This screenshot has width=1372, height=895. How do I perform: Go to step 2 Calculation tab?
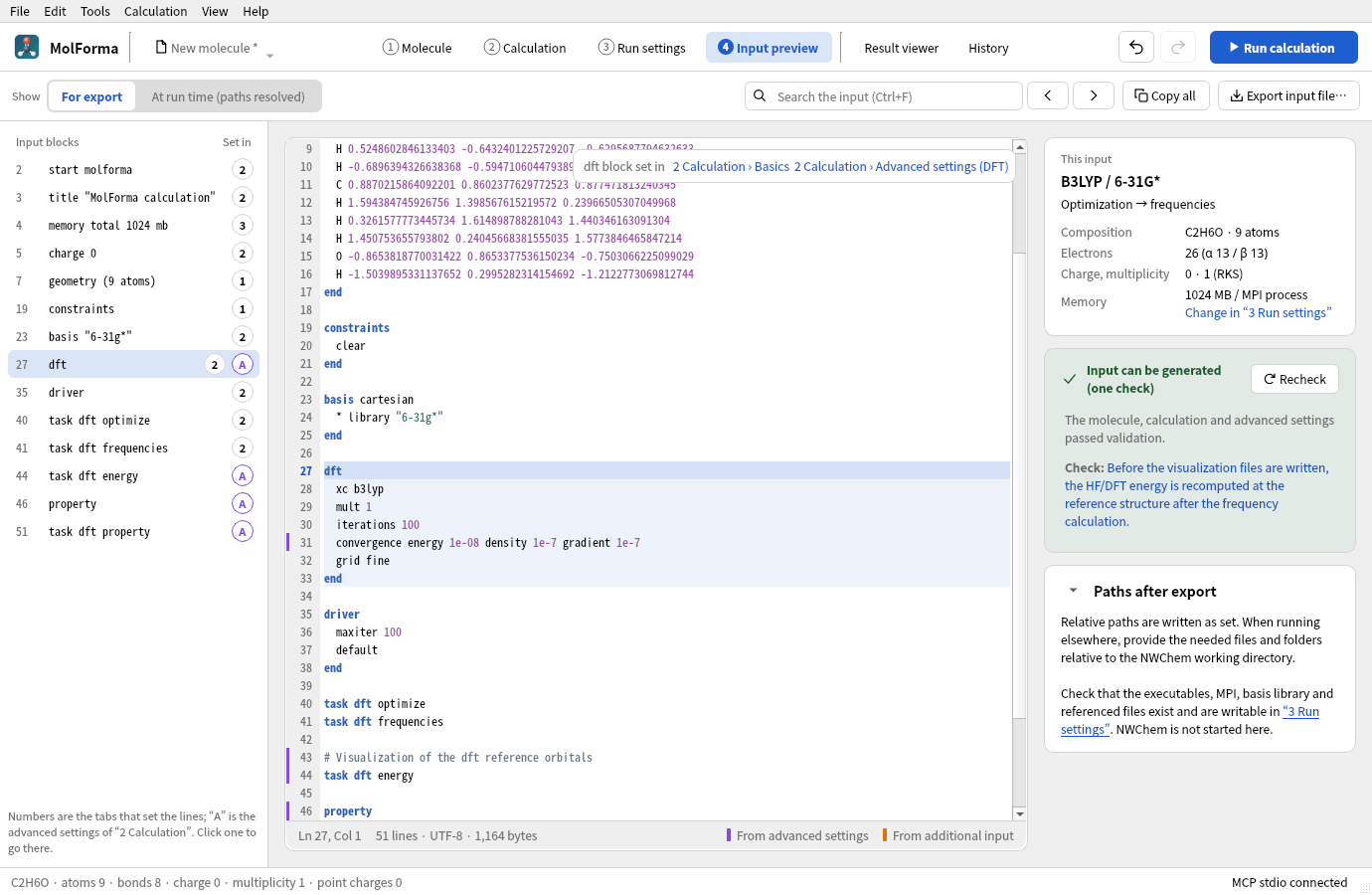(x=525, y=48)
